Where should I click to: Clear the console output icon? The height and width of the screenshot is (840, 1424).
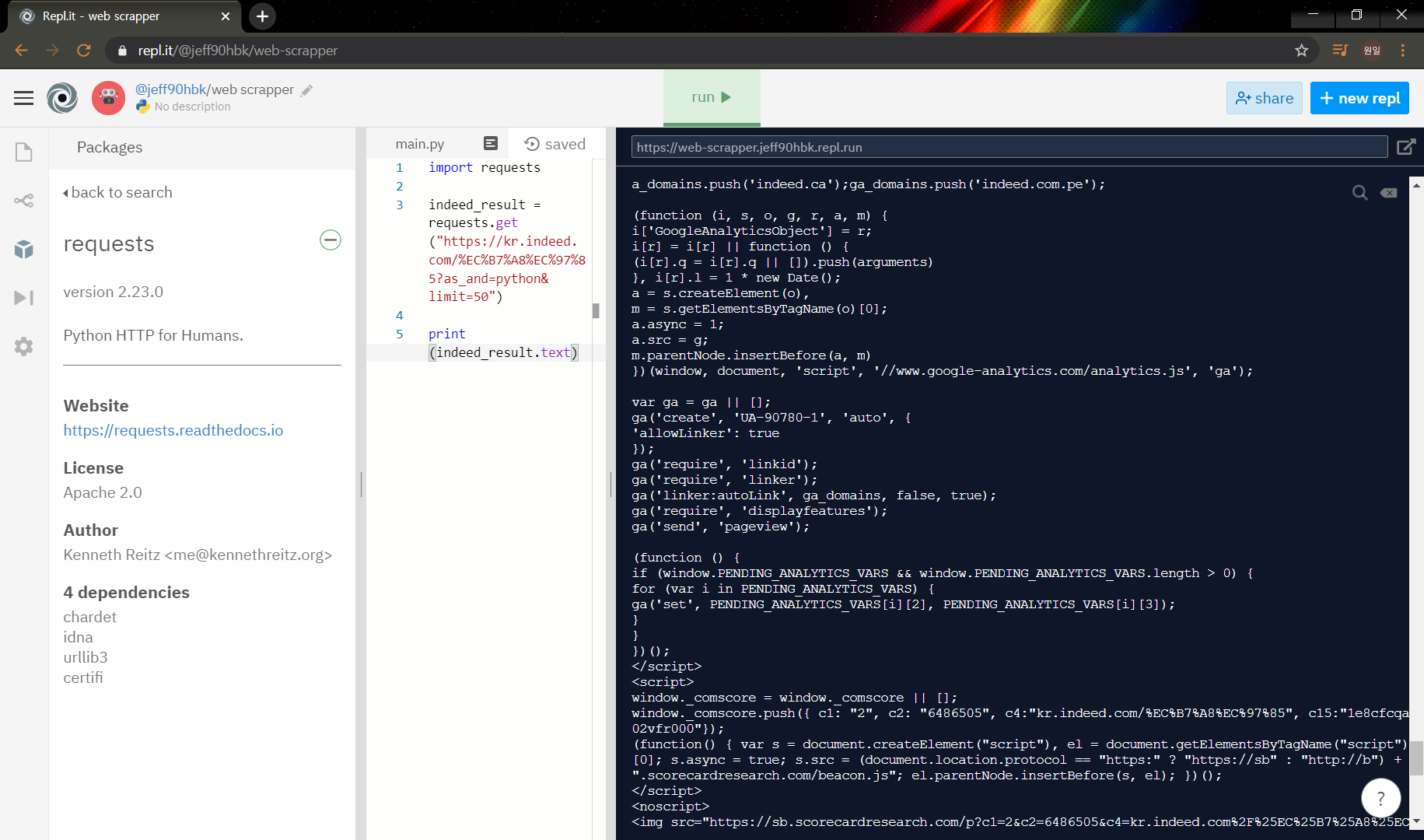1389,192
